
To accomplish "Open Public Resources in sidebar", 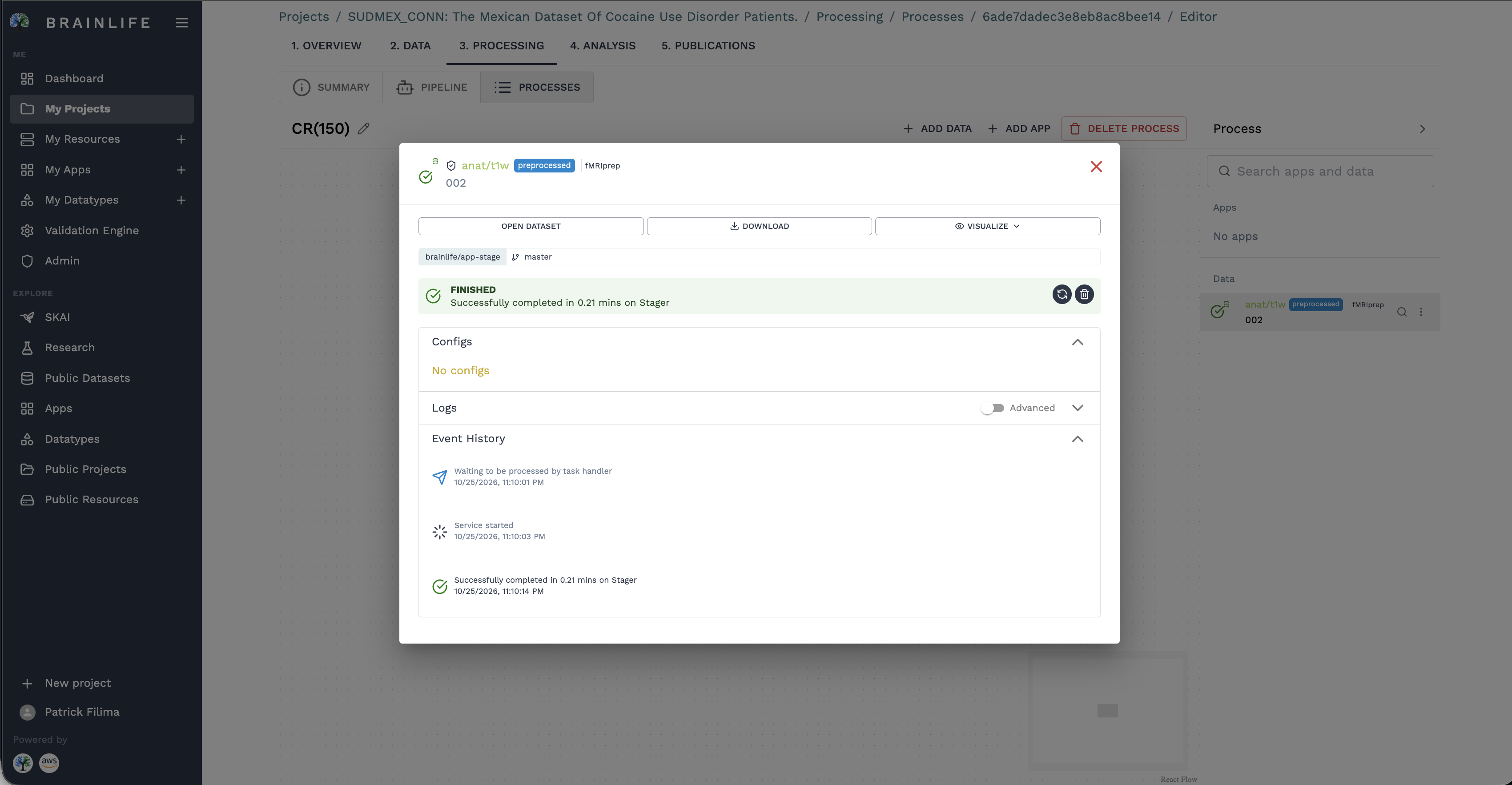I will coord(101,499).
